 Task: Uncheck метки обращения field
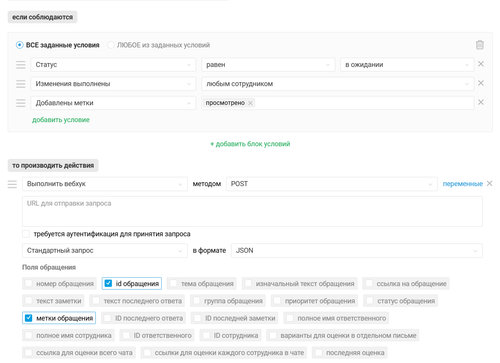(29, 318)
